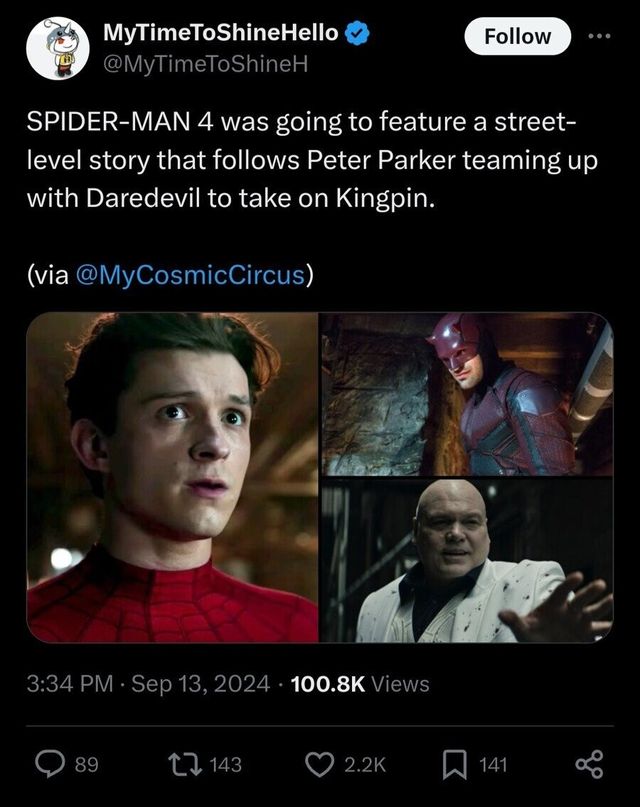
Task: Open the three-dot more options menu
Action: pos(600,36)
